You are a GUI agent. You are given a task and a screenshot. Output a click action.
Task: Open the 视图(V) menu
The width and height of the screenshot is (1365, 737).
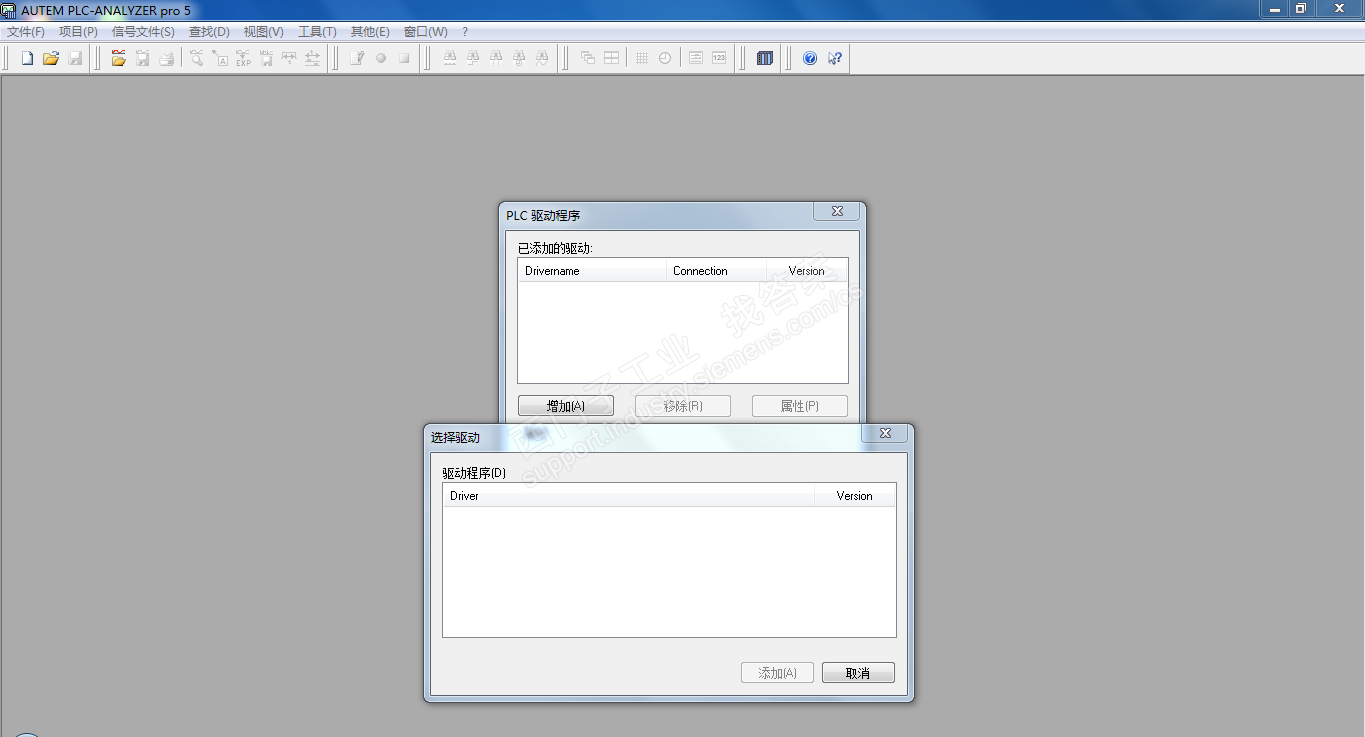(x=264, y=32)
